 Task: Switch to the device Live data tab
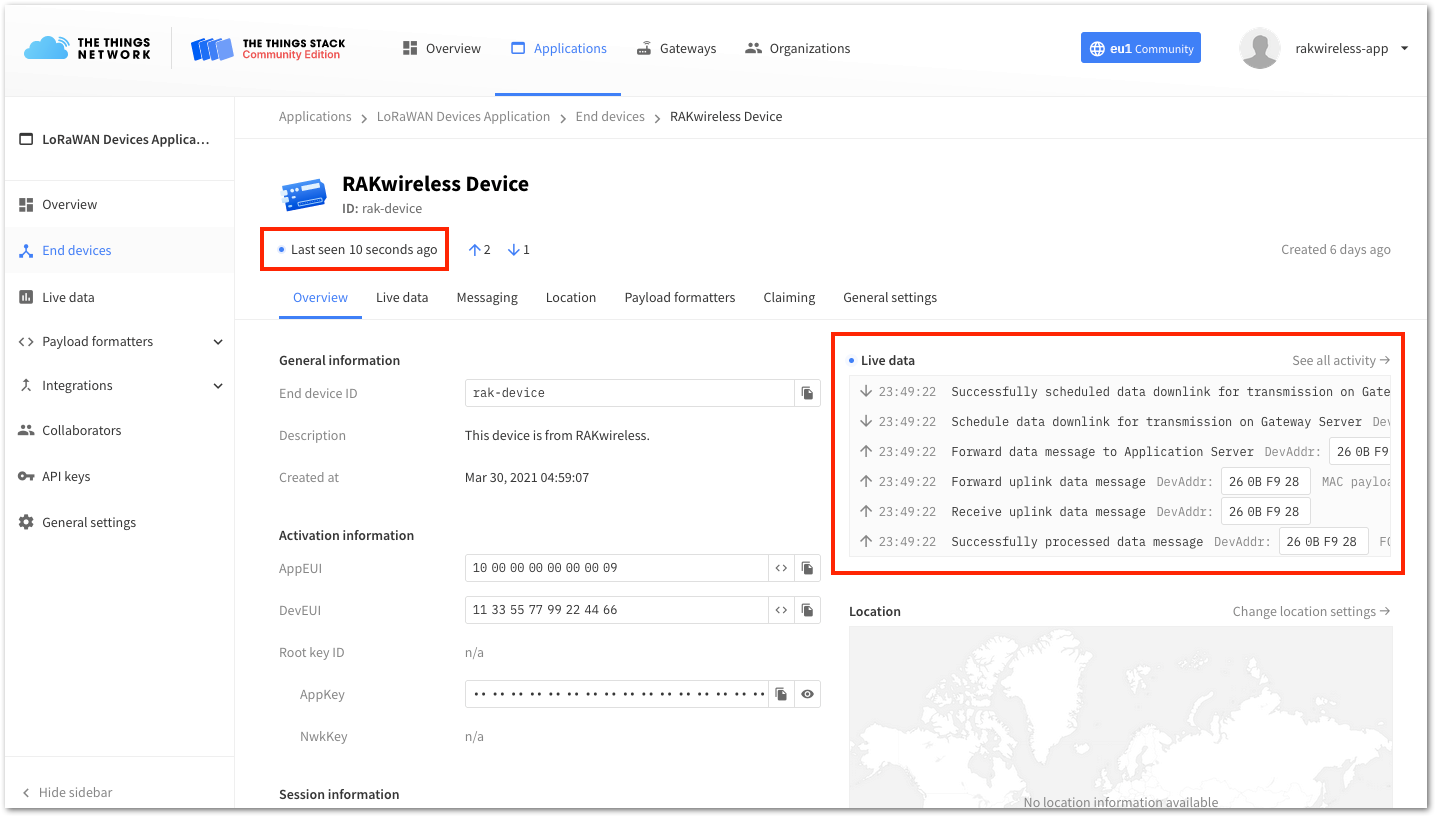pos(402,298)
